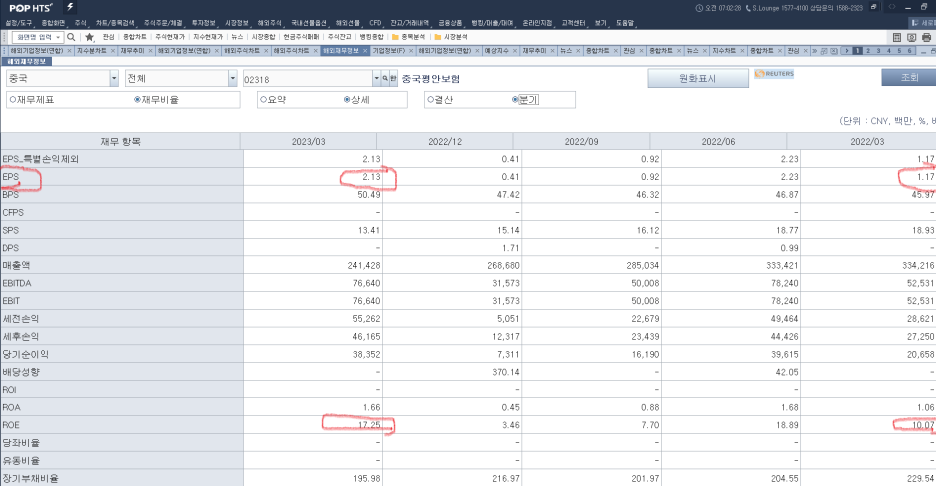Click the clock icon beside 오전 time

699,8
